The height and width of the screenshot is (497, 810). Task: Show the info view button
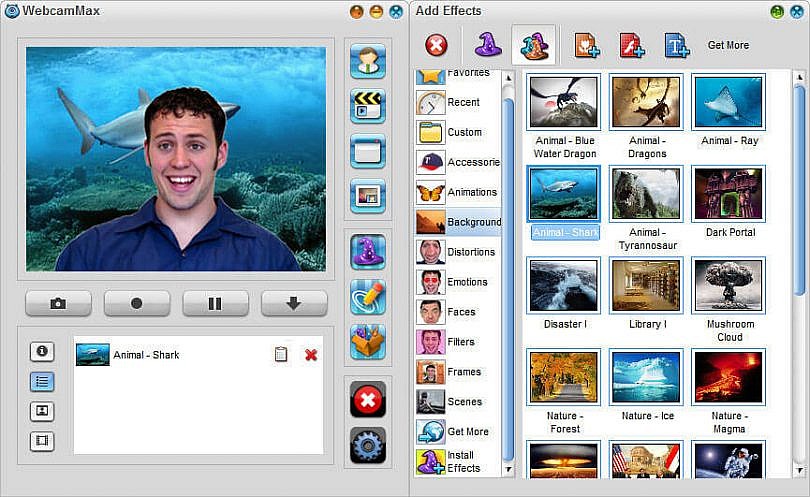tap(42, 351)
